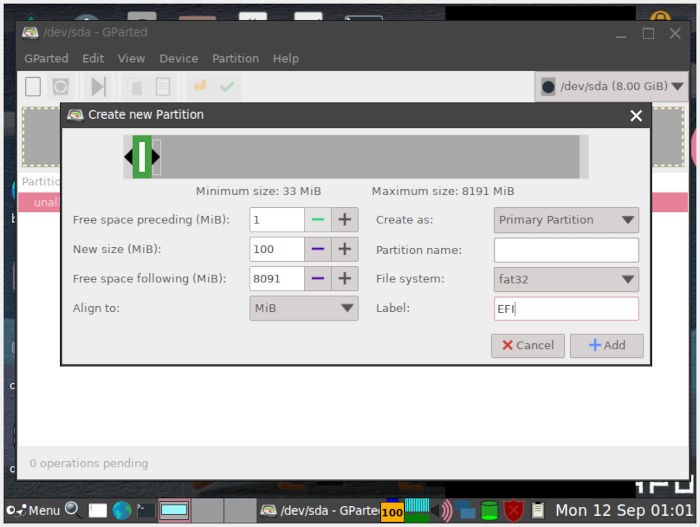
Task: Click the Label field containing EFI
Action: [x=566, y=309]
